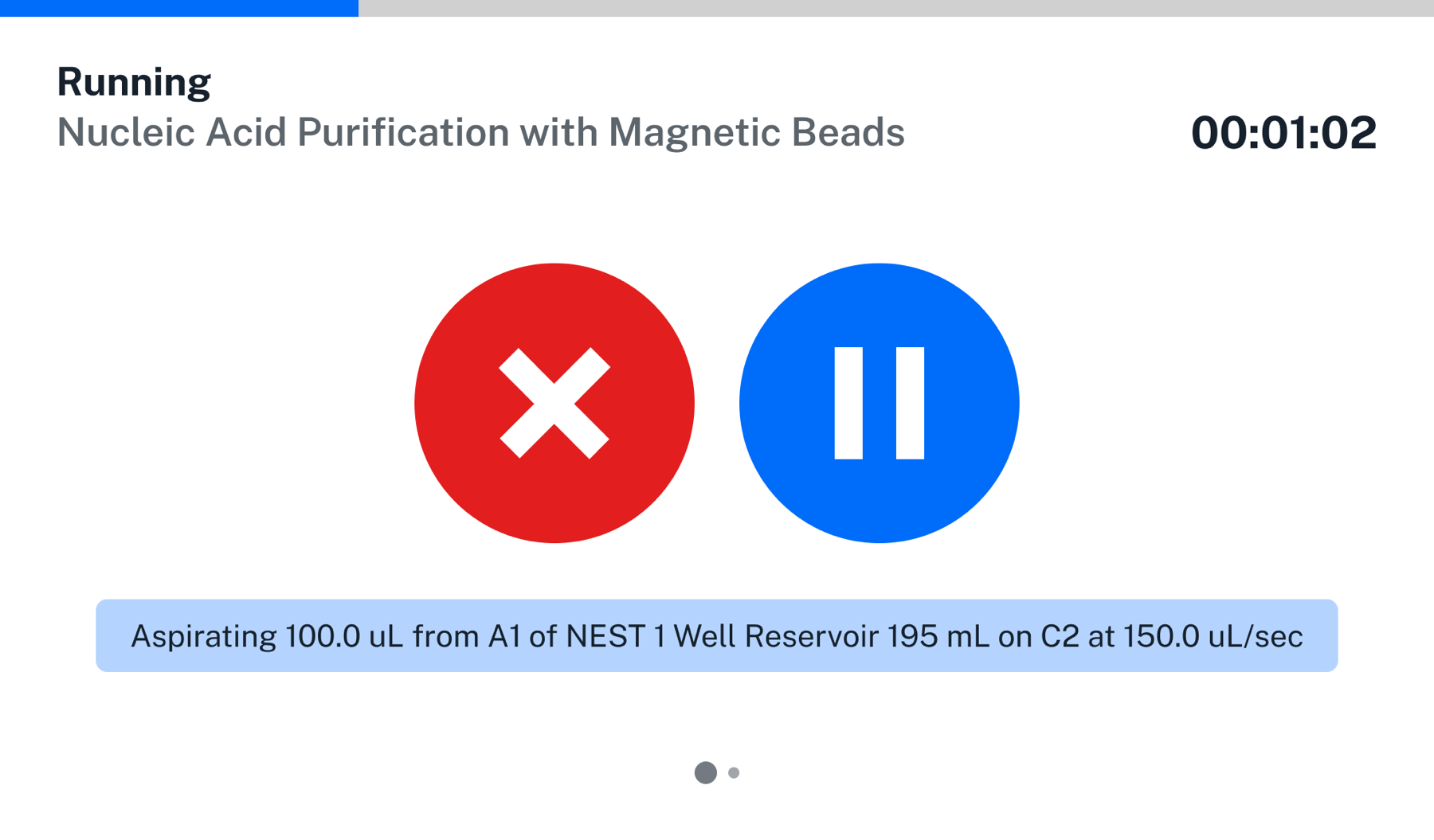1434x840 pixels.
Task: Tap the Running header label
Action: click(x=133, y=79)
